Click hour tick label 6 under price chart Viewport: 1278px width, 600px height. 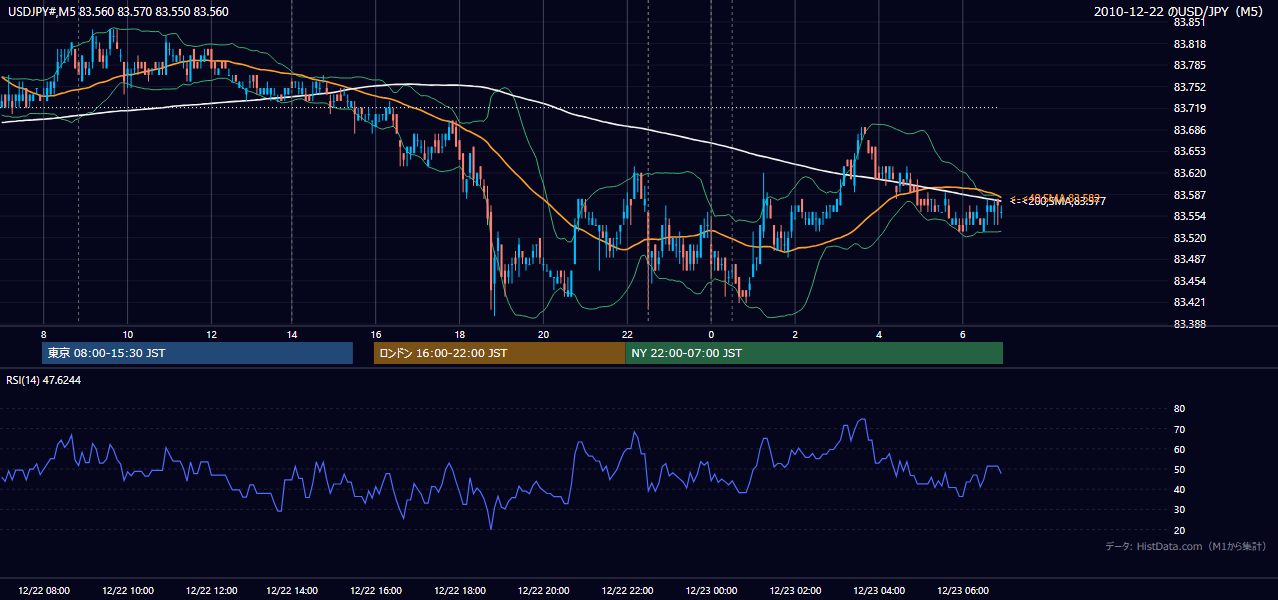962,334
